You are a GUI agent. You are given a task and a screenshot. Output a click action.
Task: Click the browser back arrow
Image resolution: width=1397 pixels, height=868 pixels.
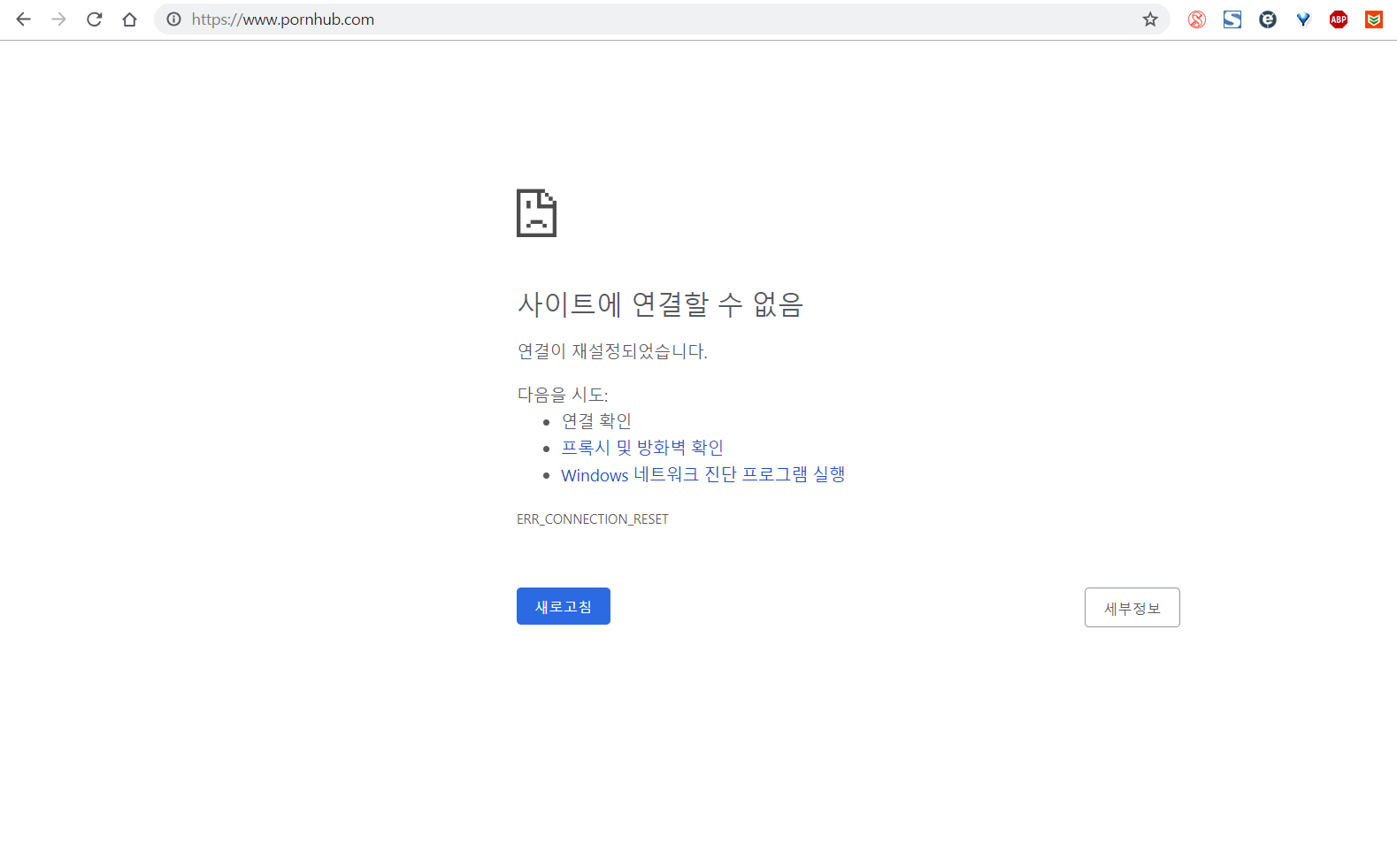click(24, 19)
